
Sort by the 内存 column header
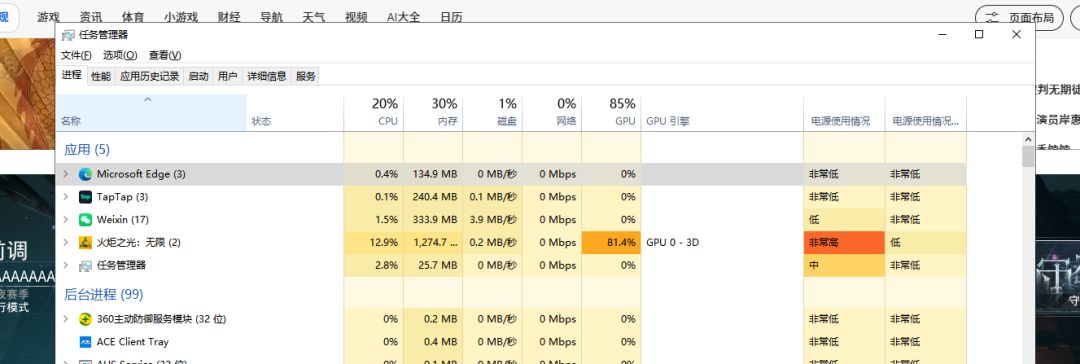click(433, 112)
